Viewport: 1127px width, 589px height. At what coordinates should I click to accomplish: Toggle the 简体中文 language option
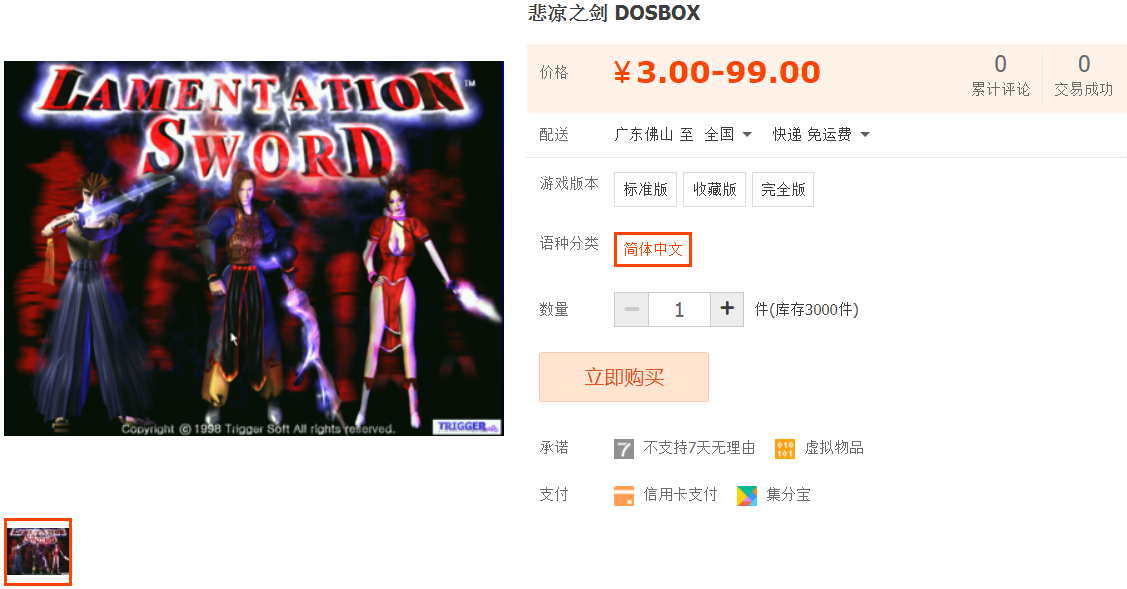[653, 250]
